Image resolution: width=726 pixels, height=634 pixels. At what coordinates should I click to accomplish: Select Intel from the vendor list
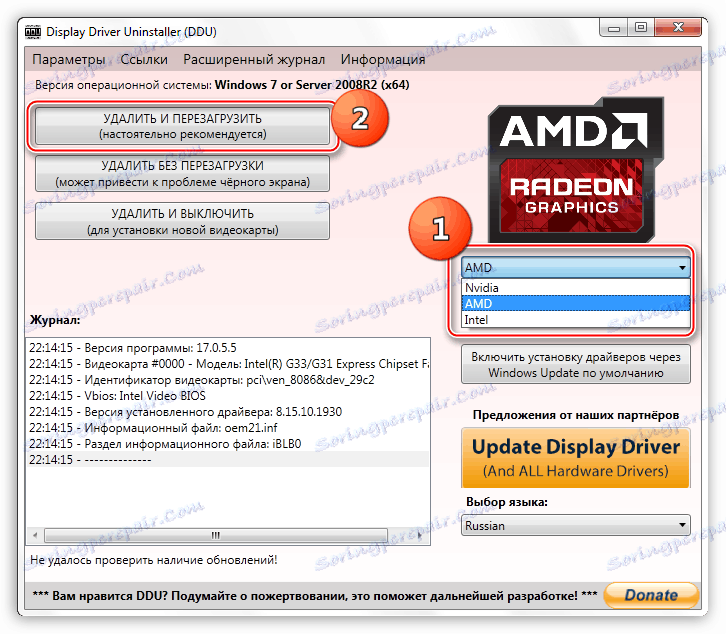click(576, 320)
